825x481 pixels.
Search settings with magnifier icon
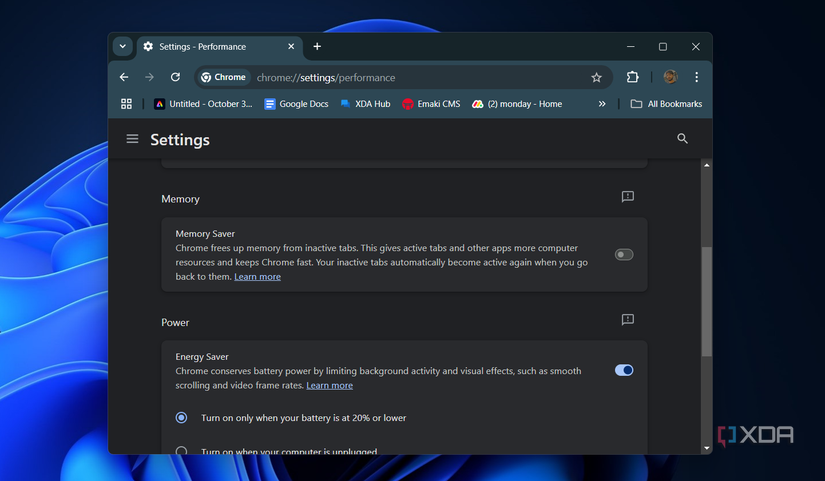pos(682,138)
